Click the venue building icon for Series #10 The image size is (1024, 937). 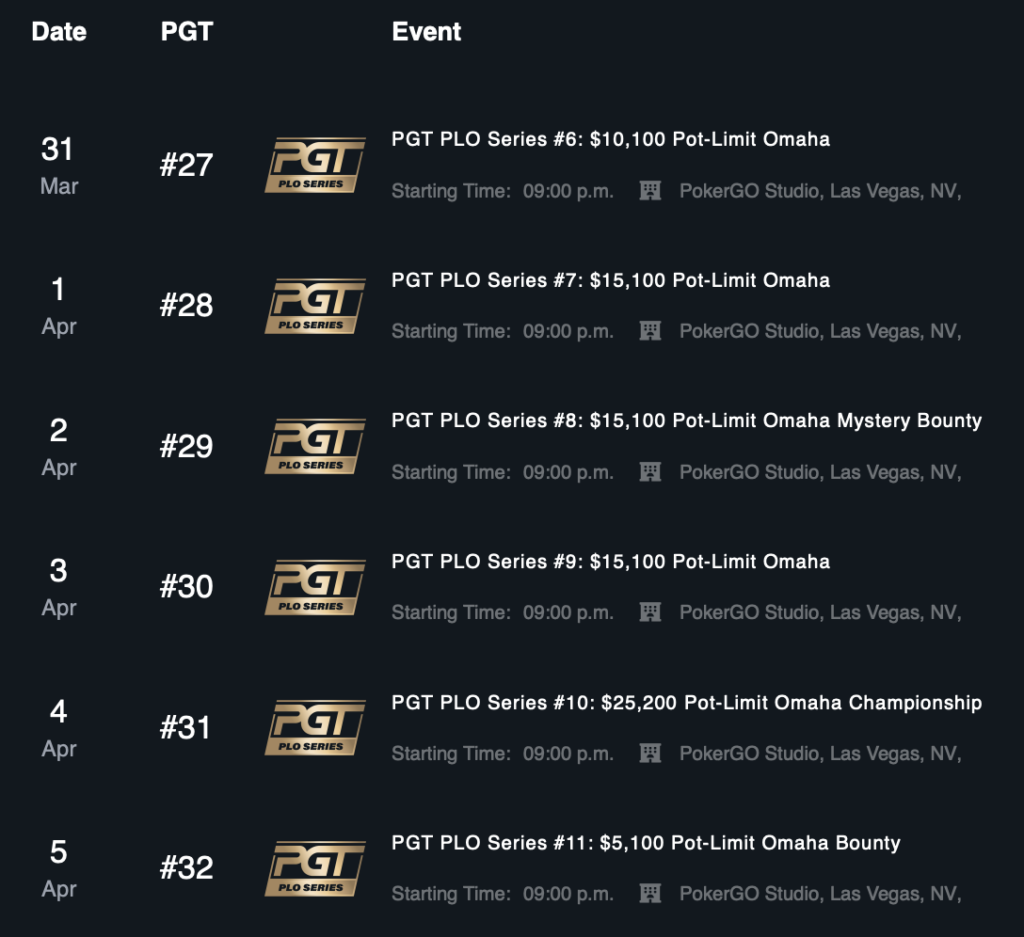650,753
